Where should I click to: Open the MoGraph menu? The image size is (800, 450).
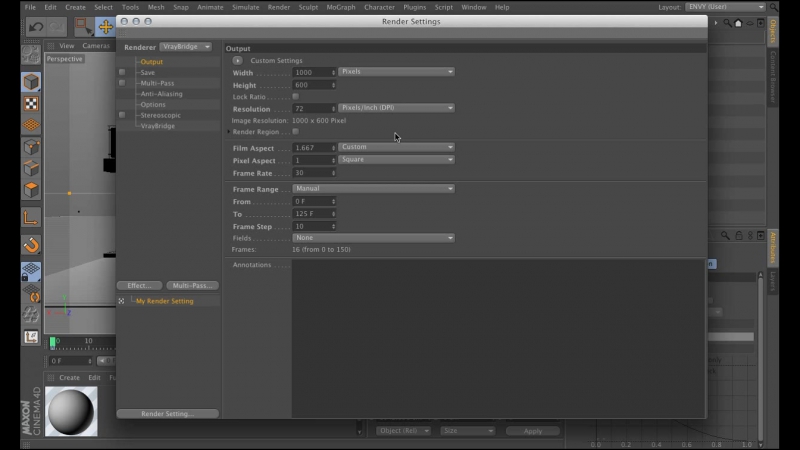[341, 7]
